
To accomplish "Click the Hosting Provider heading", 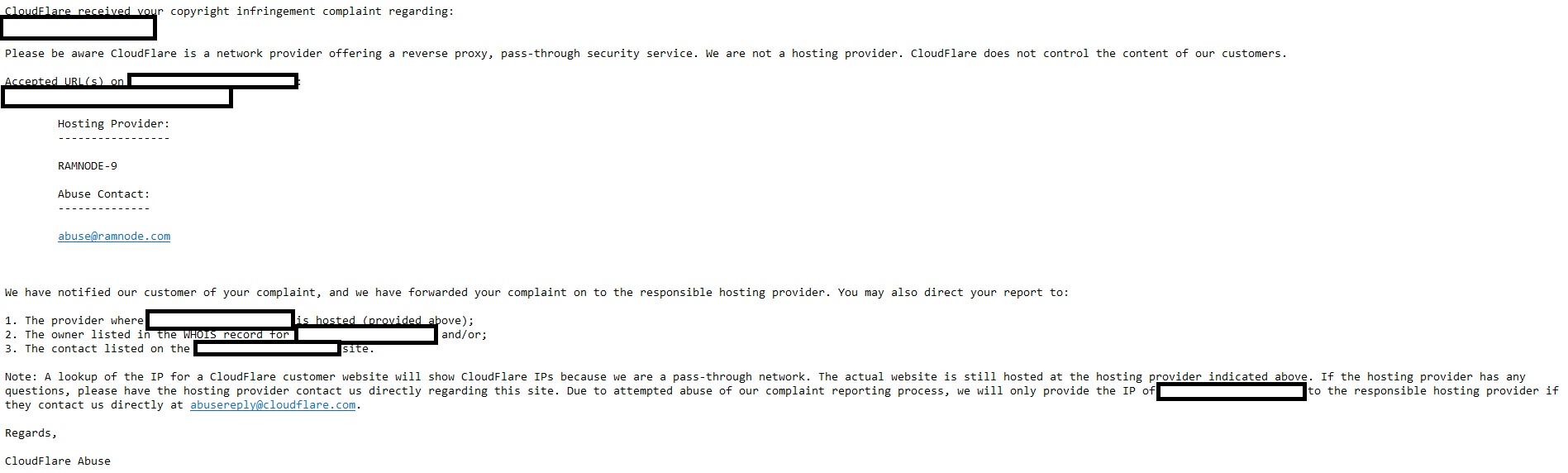I will pyautogui.click(x=113, y=123).
